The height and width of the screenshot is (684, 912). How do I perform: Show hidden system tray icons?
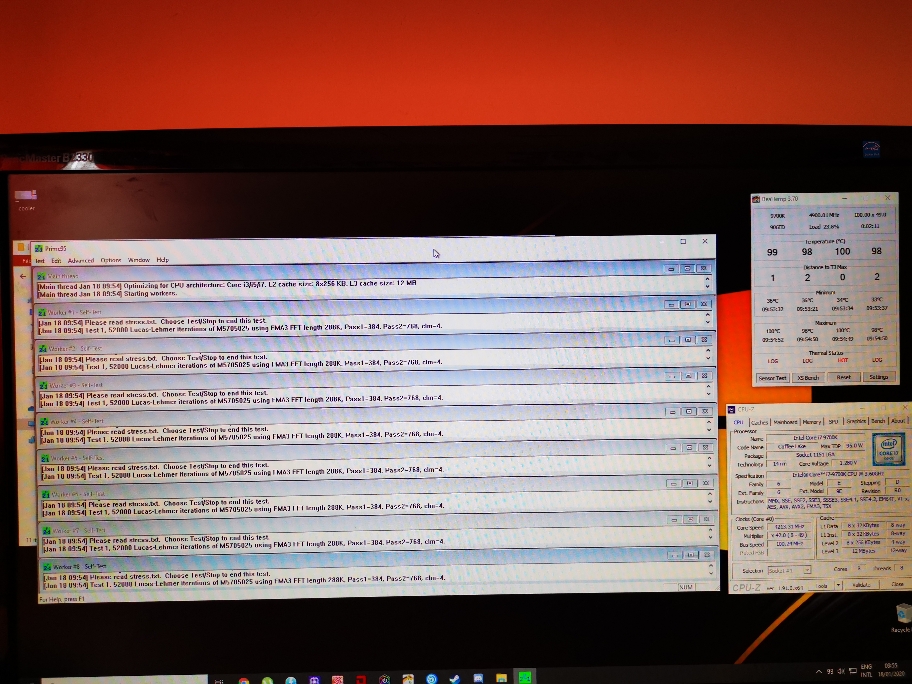[x=818, y=672]
